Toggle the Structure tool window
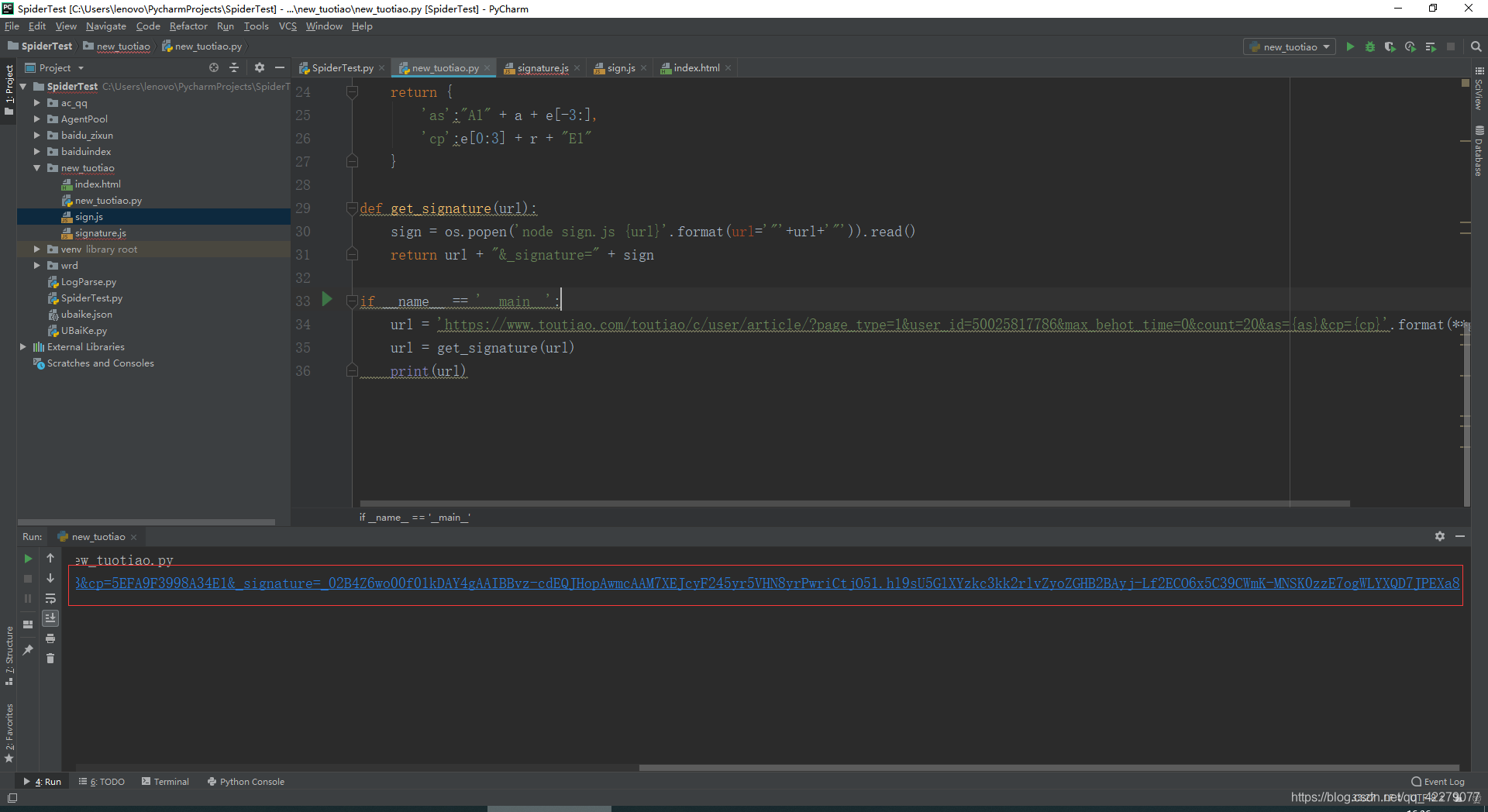1488x812 pixels. [9, 655]
